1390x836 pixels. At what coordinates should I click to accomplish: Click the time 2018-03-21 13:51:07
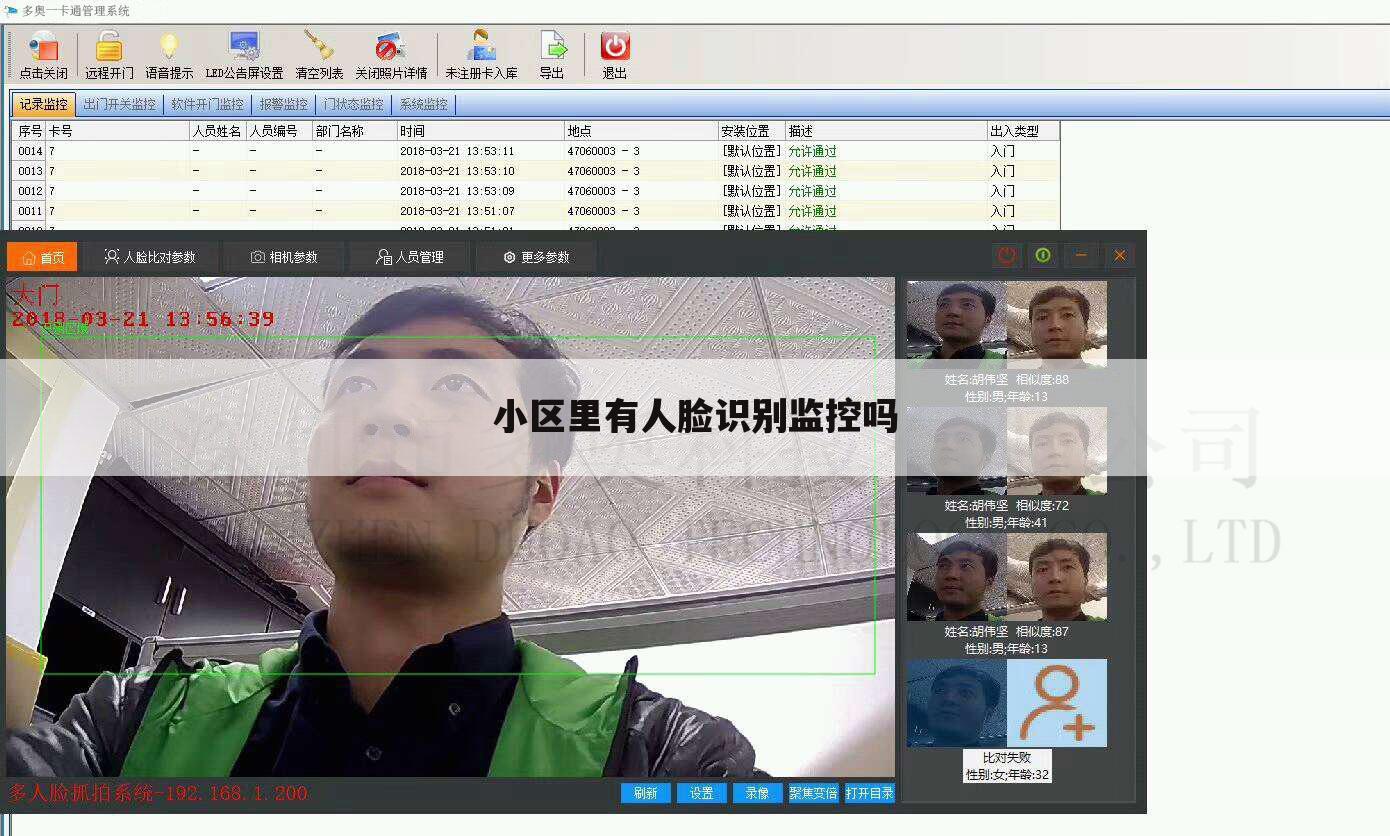coord(457,211)
